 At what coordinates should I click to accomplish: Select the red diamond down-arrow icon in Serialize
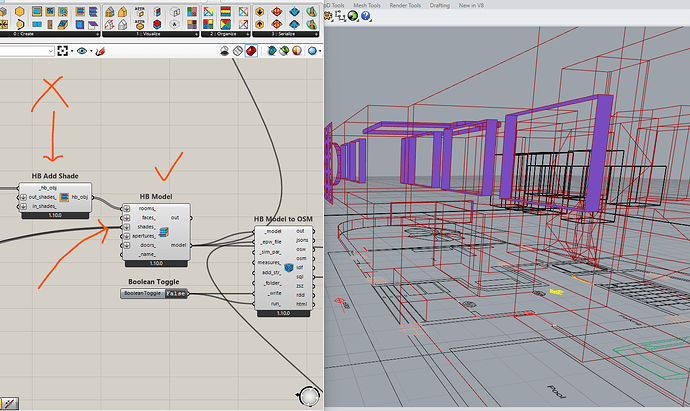coord(277,11)
